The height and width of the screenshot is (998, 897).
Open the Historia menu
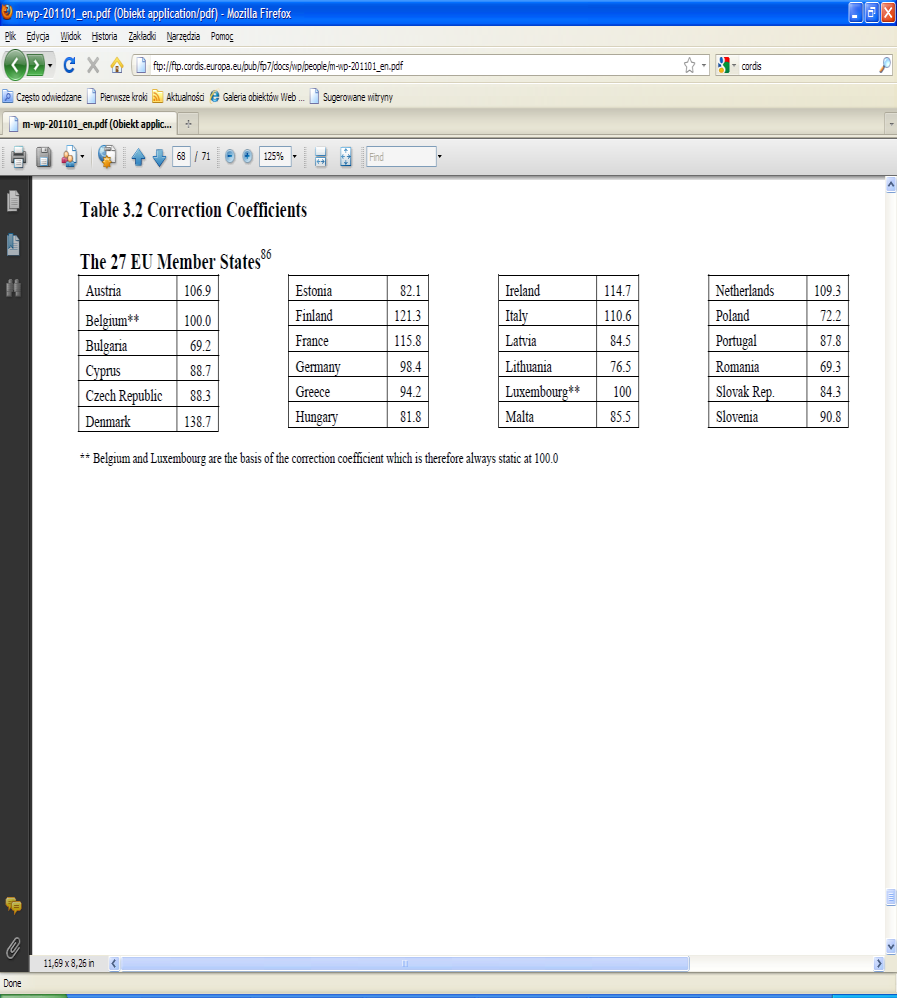pyautogui.click(x=104, y=36)
